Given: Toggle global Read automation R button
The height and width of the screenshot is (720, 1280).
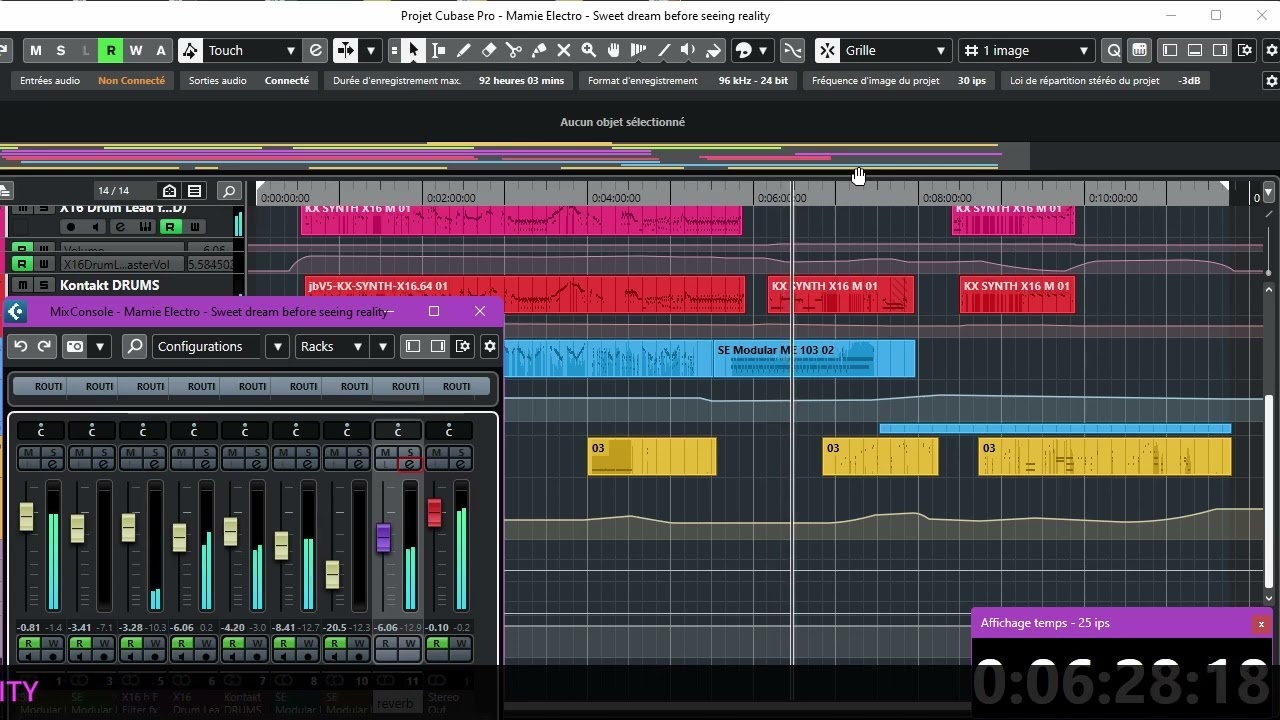Looking at the screenshot, I should [110, 50].
